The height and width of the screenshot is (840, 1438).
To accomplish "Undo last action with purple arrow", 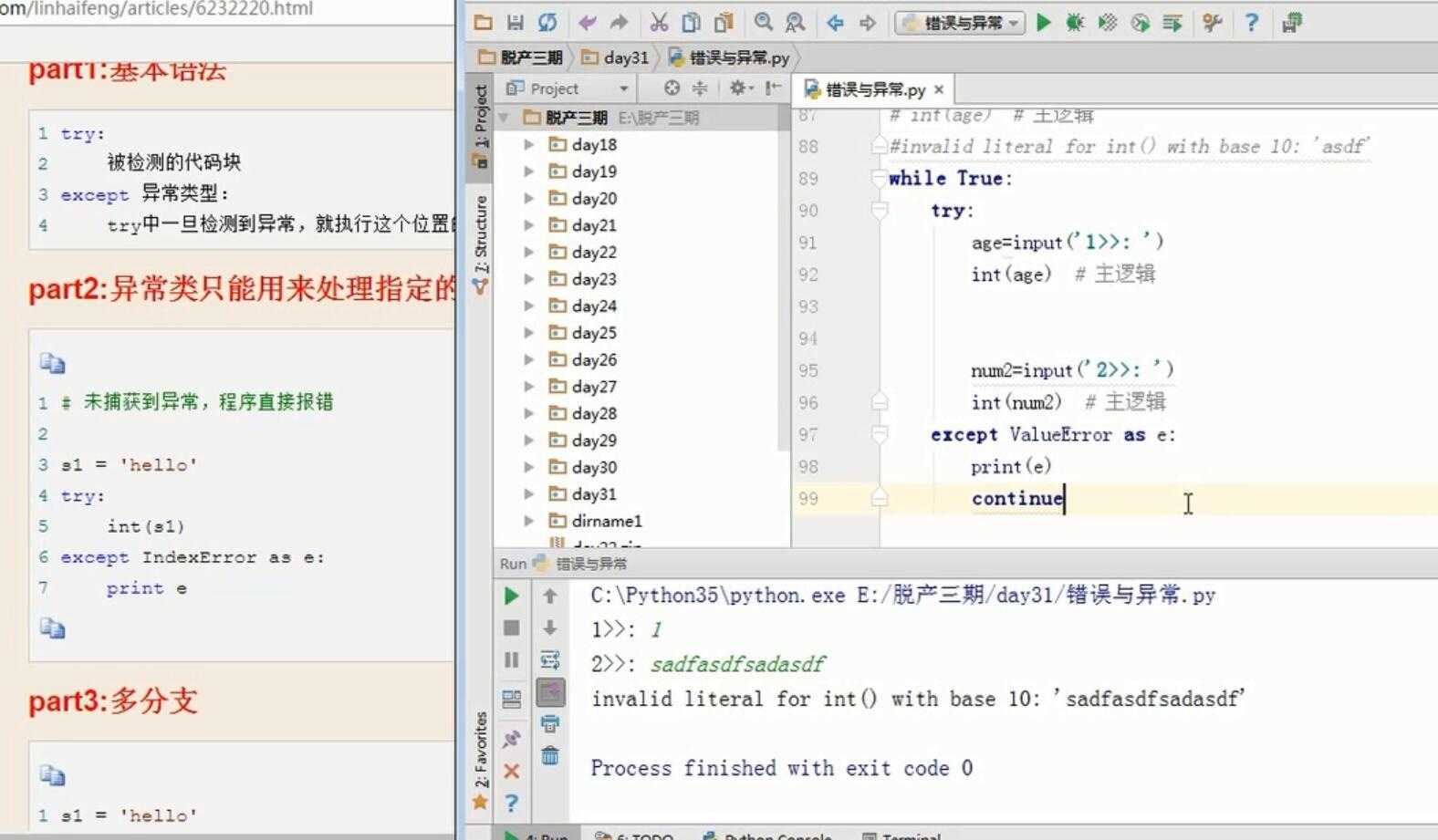I will [x=587, y=23].
